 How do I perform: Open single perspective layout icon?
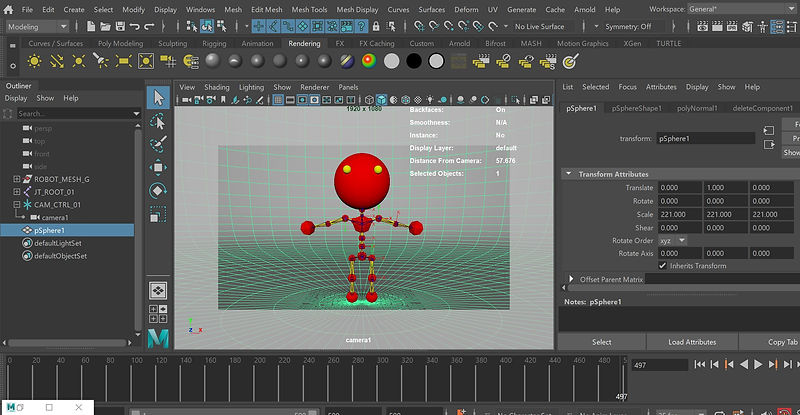(158, 290)
